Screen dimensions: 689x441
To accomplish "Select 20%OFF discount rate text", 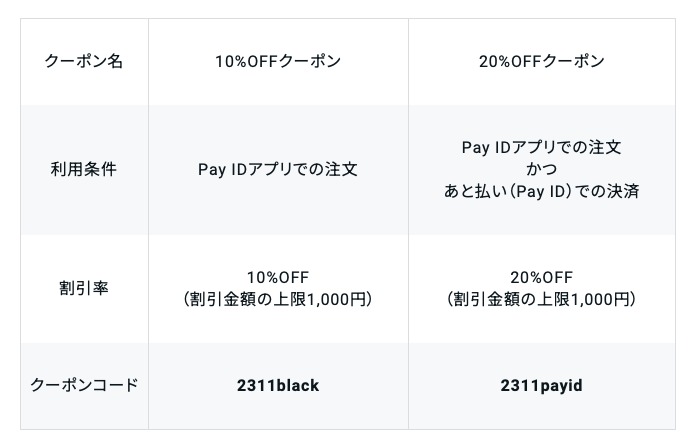I will [x=541, y=277].
